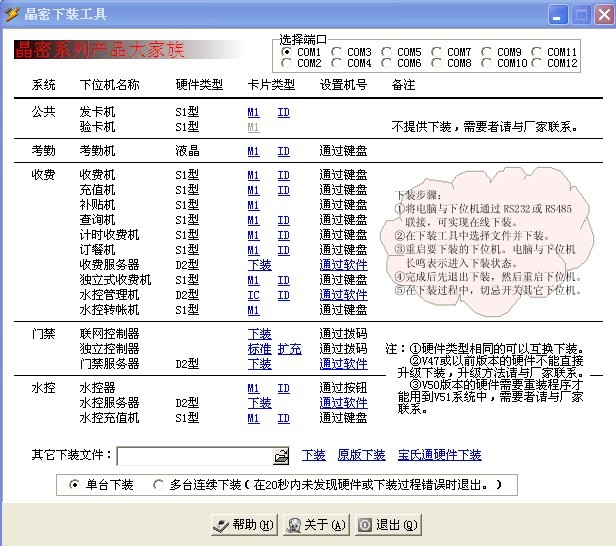Image resolution: width=616 pixels, height=546 pixels.
Task: Click ID link for 订餐机
Action: pos(284,250)
